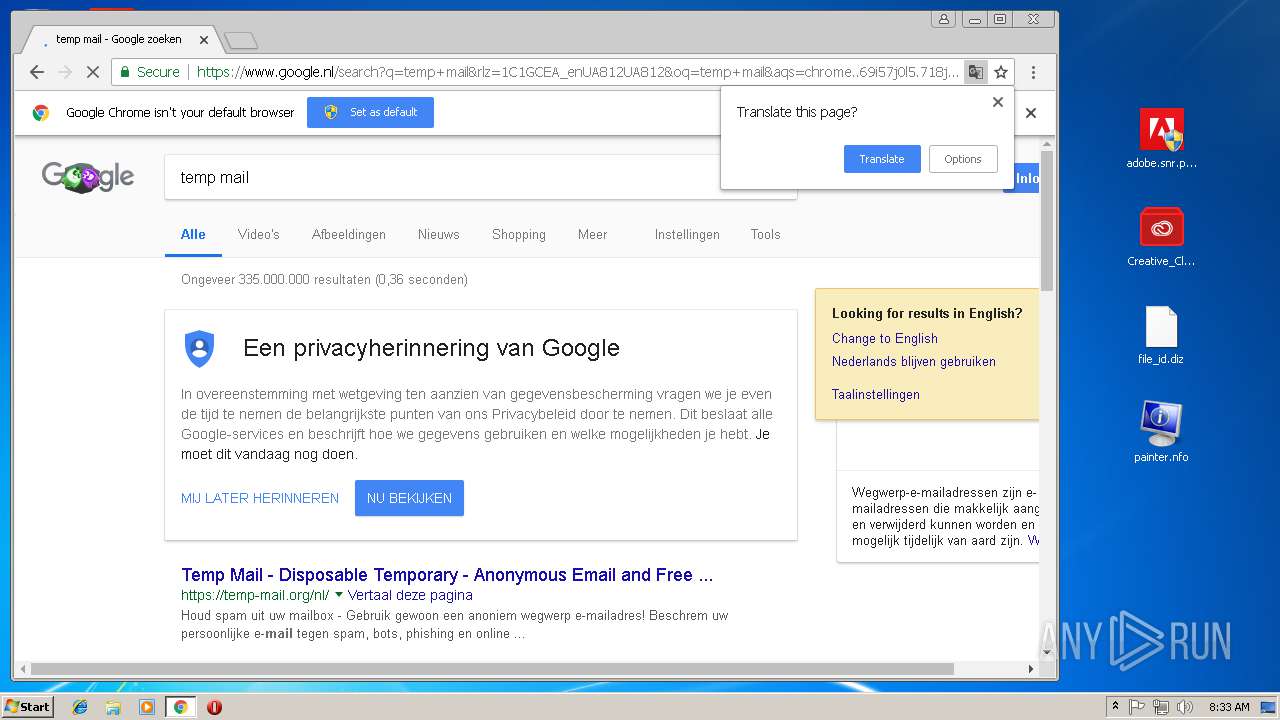This screenshot has height=720, width=1280.
Task: Switch to Video's search tab
Action: (259, 234)
